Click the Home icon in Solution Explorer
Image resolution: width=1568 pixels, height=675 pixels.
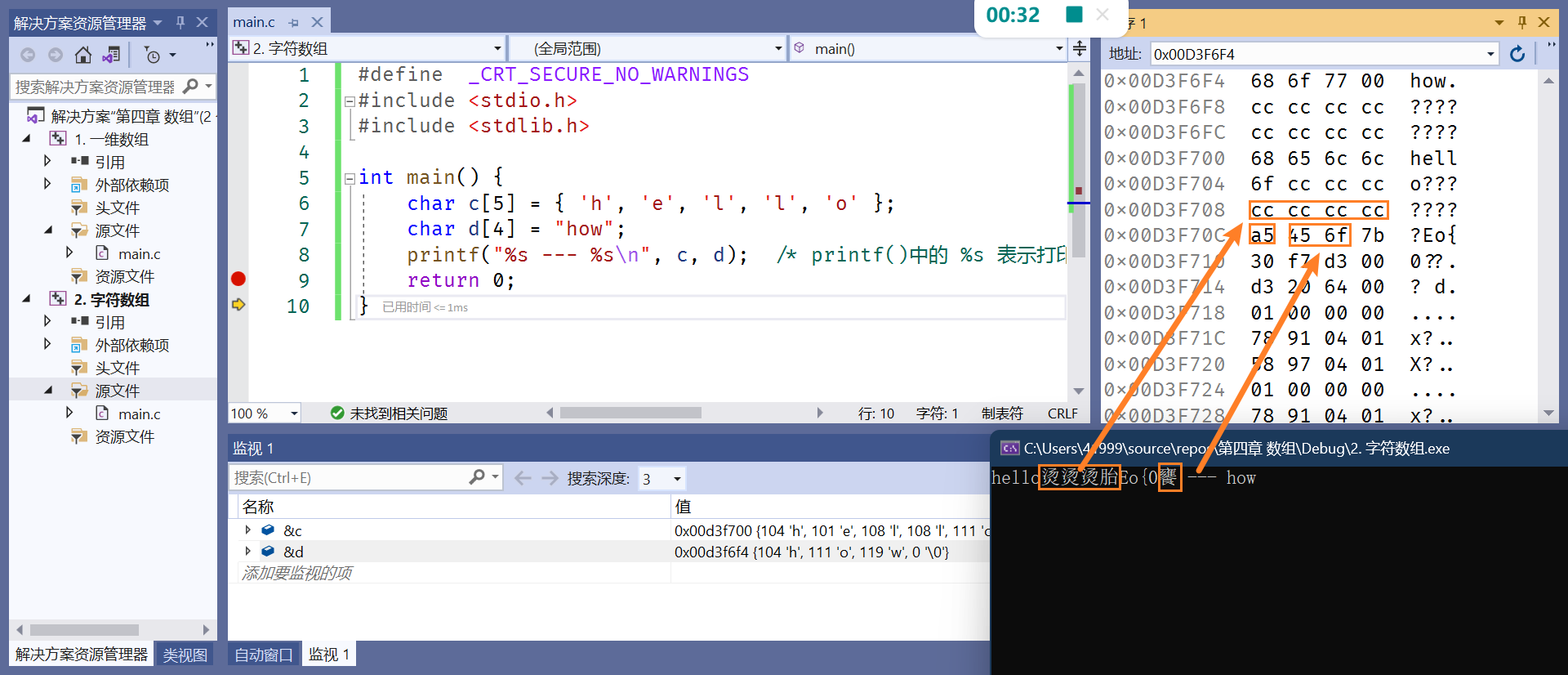coord(83,55)
